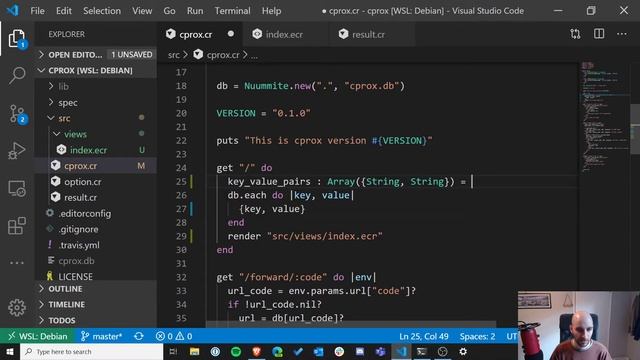
Task: Open Task View from the taskbar
Action: pyautogui.click(x=173, y=352)
